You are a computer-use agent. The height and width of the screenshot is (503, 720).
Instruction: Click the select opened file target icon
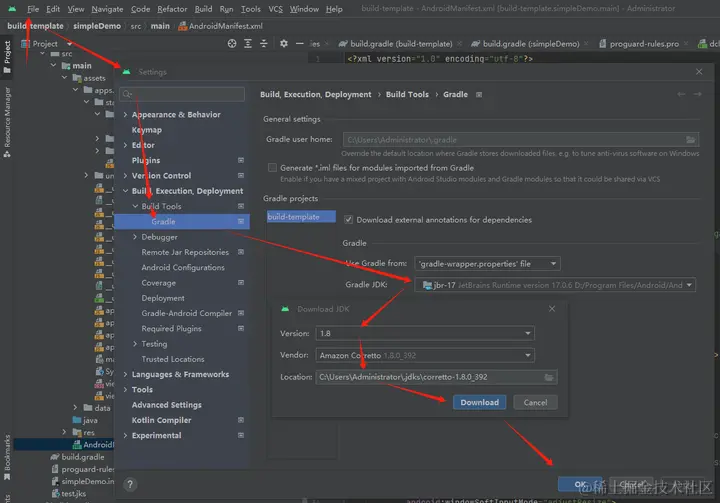click(232, 44)
